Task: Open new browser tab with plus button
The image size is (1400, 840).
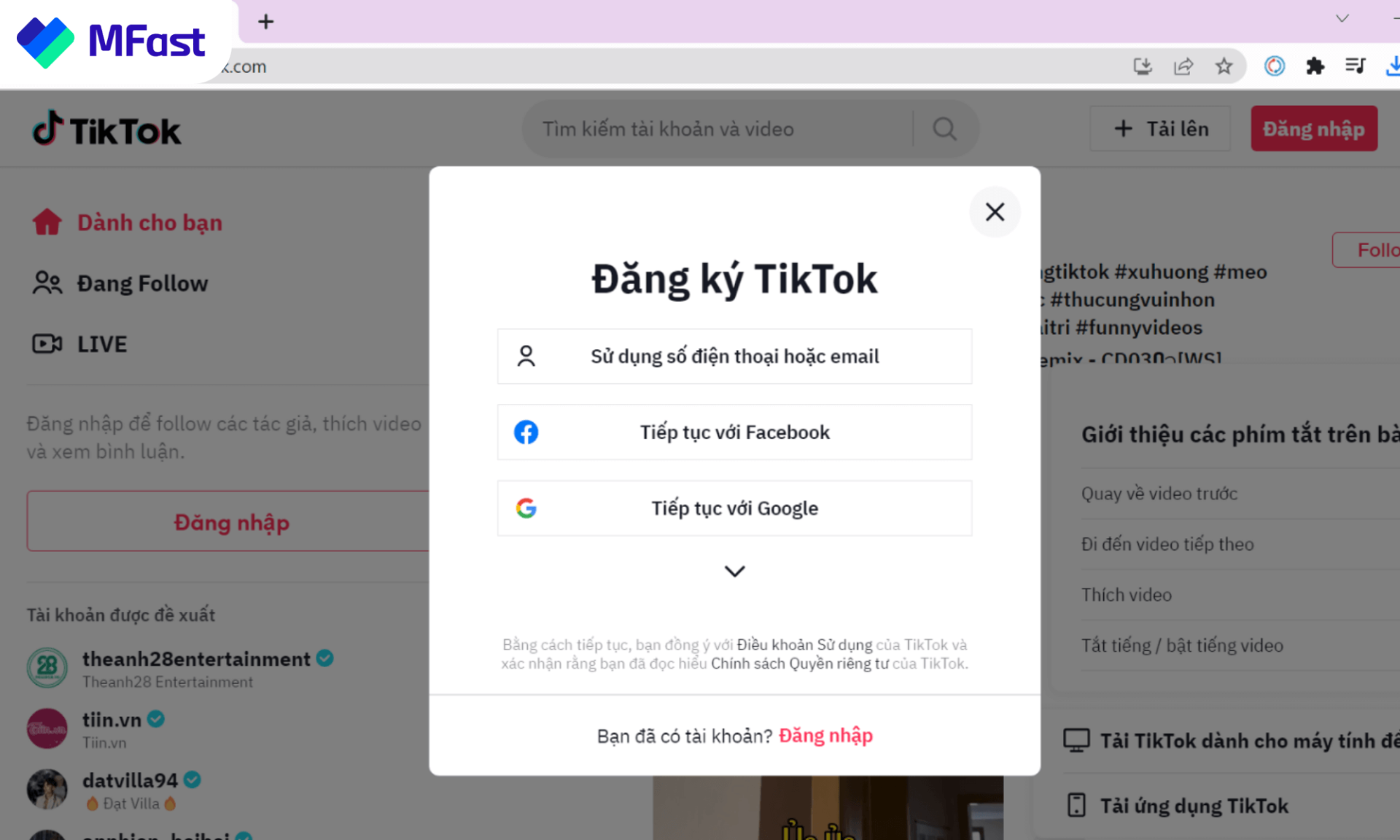Action: pos(266,21)
